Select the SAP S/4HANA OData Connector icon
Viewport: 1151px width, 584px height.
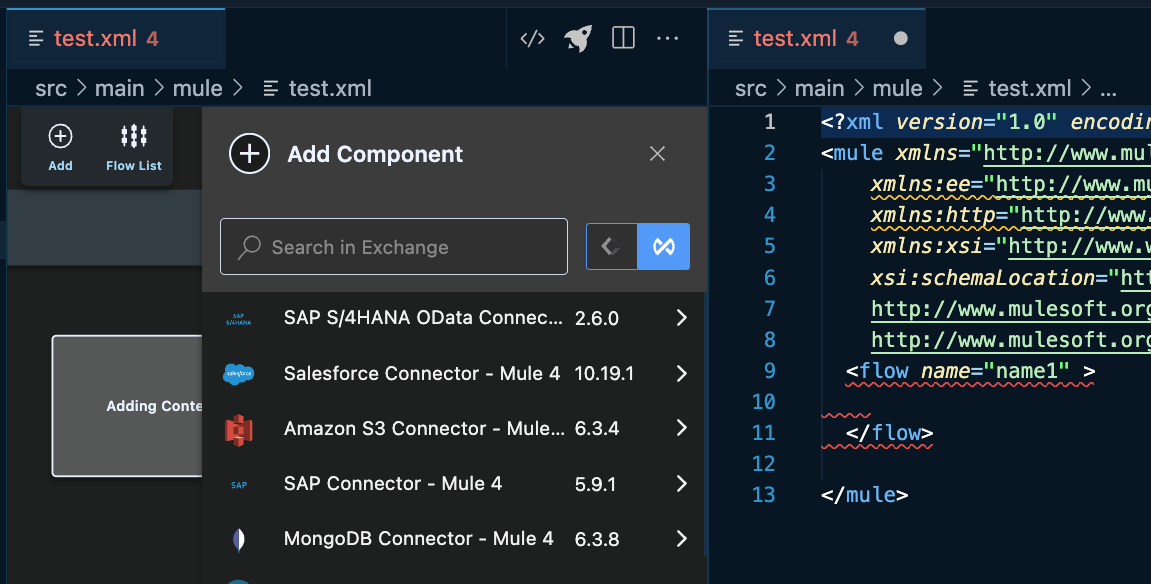point(240,318)
